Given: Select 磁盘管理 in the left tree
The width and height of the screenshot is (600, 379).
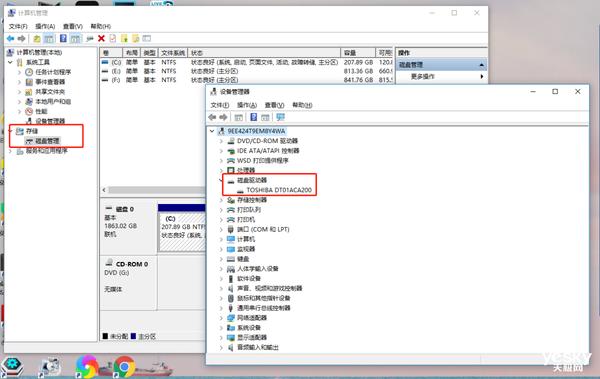Looking at the screenshot, I should click(47, 141).
